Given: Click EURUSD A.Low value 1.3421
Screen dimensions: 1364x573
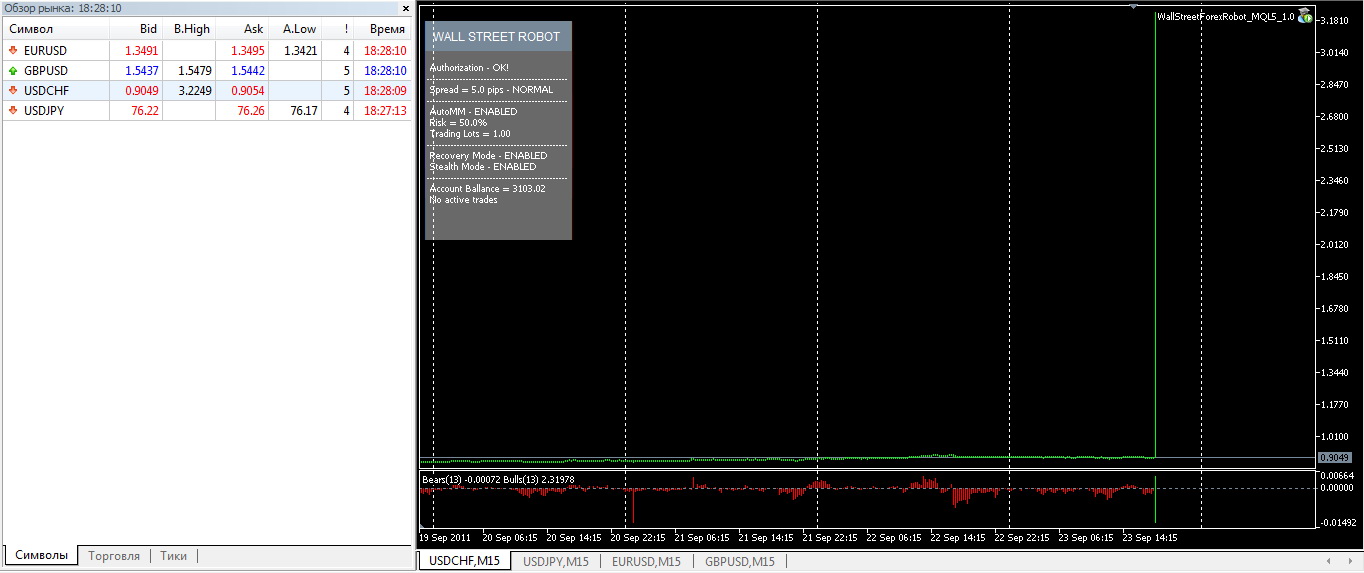Looking at the screenshot, I should [x=301, y=50].
